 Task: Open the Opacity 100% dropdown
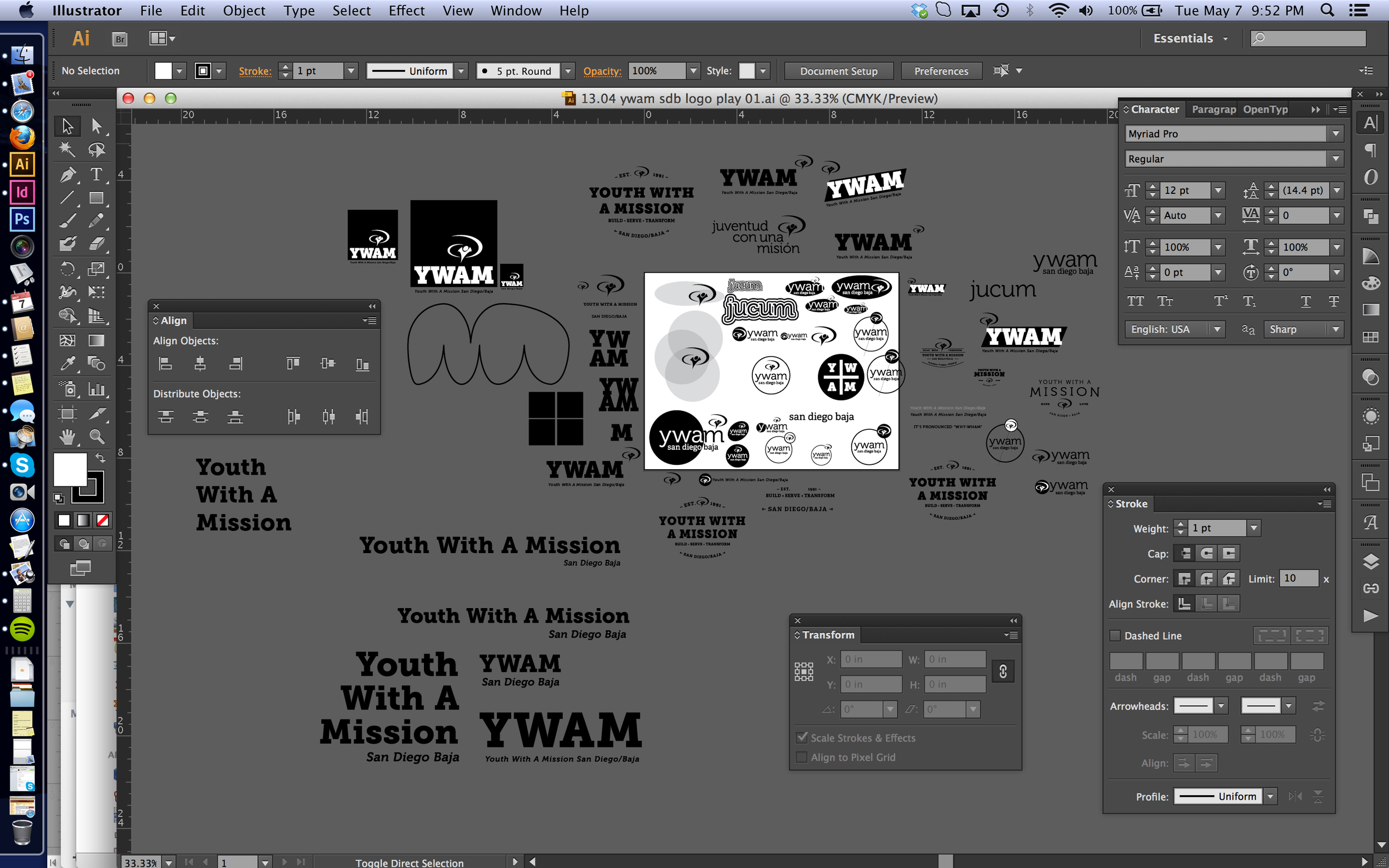point(693,71)
